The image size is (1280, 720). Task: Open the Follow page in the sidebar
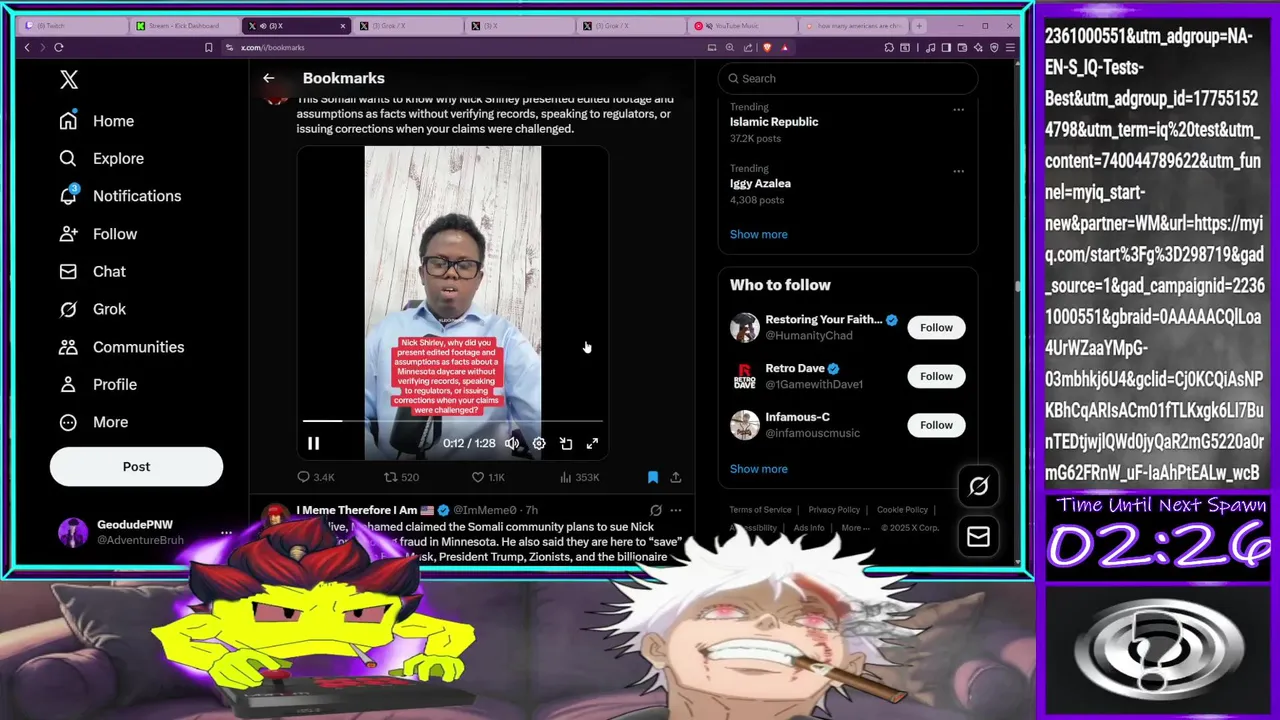[x=98, y=234]
